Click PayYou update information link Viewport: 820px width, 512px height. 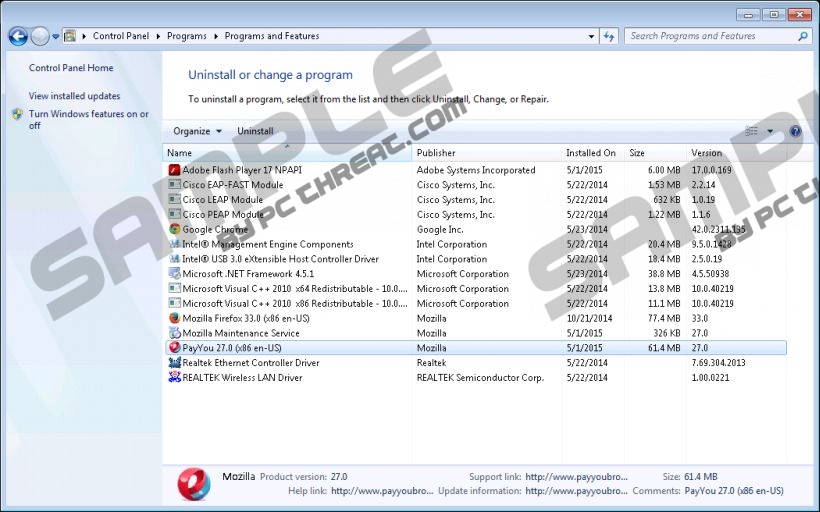[576, 491]
